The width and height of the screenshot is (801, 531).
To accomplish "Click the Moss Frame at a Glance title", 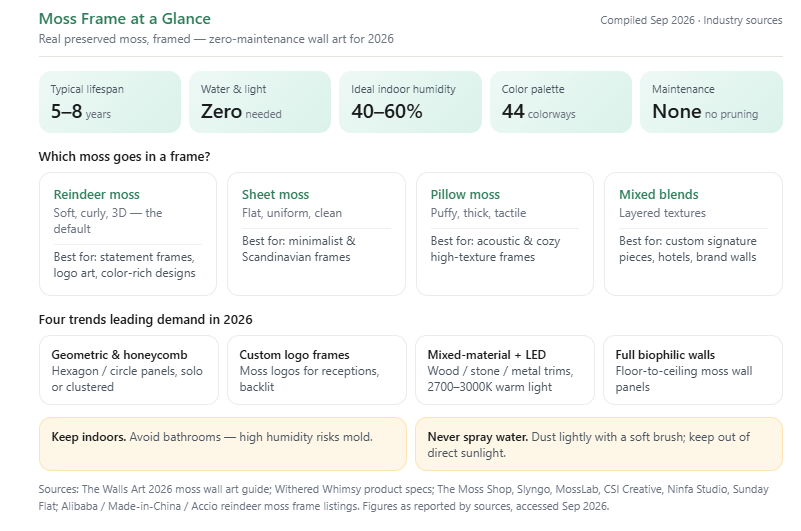I will [x=125, y=19].
